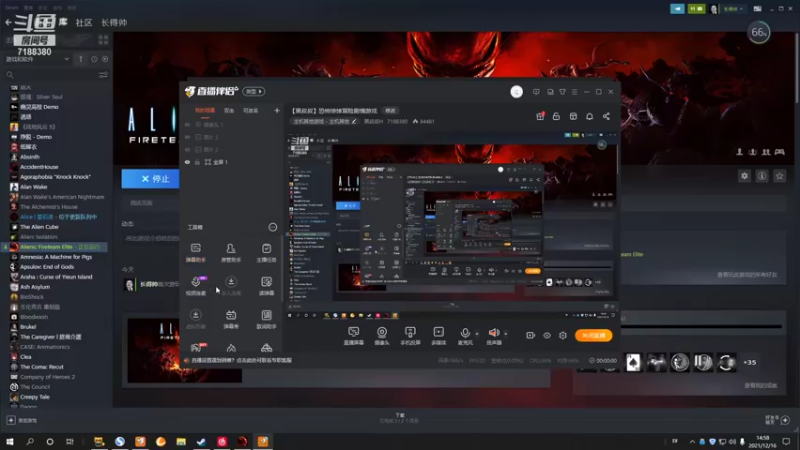This screenshot has height=450, width=800.
Task: Open the Steam 社区 community menu
Action: tap(84, 22)
